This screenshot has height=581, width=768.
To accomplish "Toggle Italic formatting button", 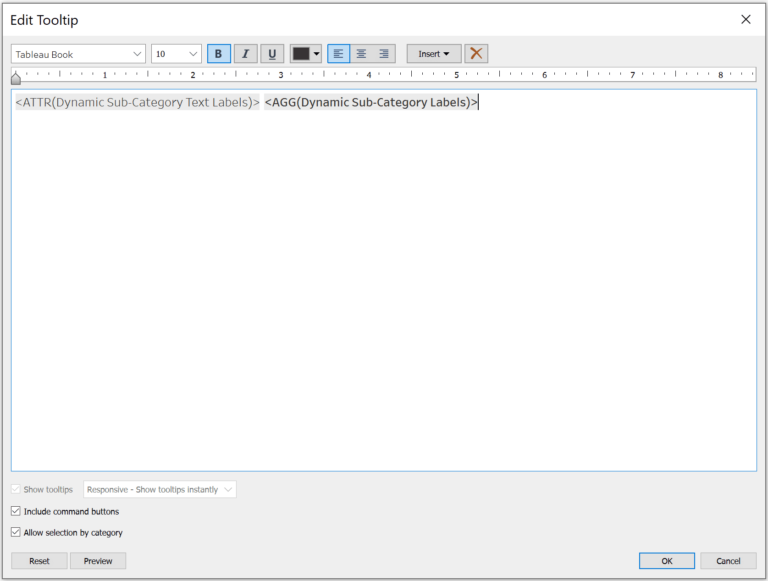I will 245,54.
